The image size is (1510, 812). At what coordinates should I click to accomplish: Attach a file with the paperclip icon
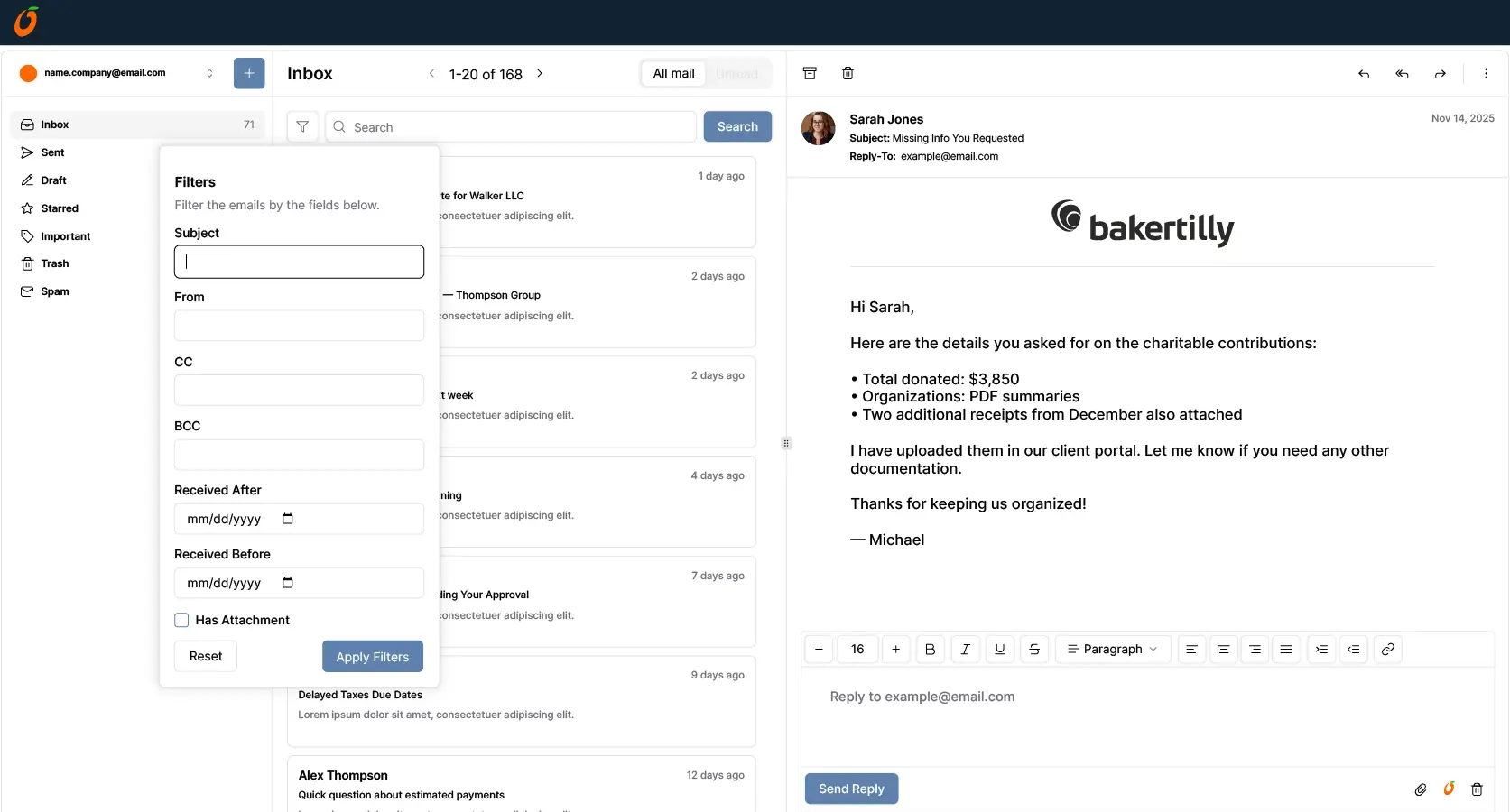click(x=1420, y=789)
